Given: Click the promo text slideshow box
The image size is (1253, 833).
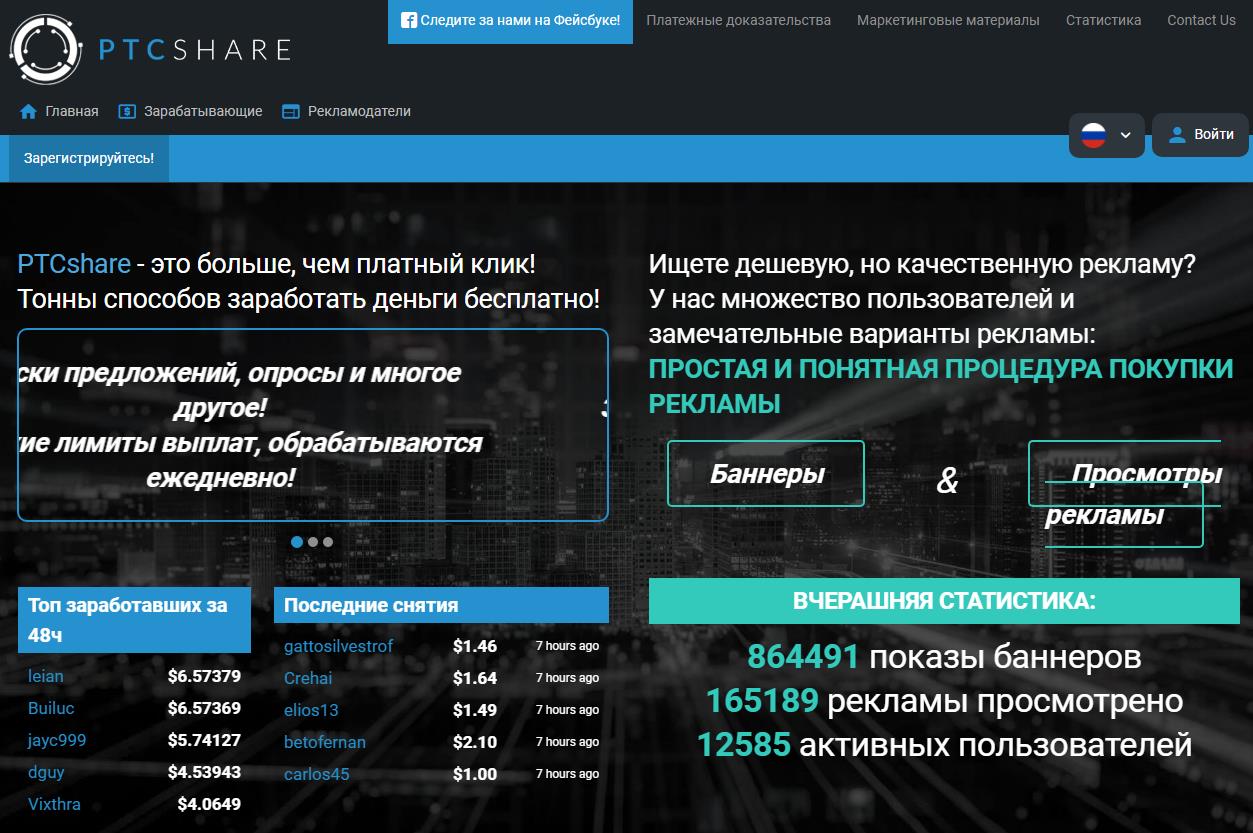Looking at the screenshot, I should pyautogui.click(x=313, y=425).
